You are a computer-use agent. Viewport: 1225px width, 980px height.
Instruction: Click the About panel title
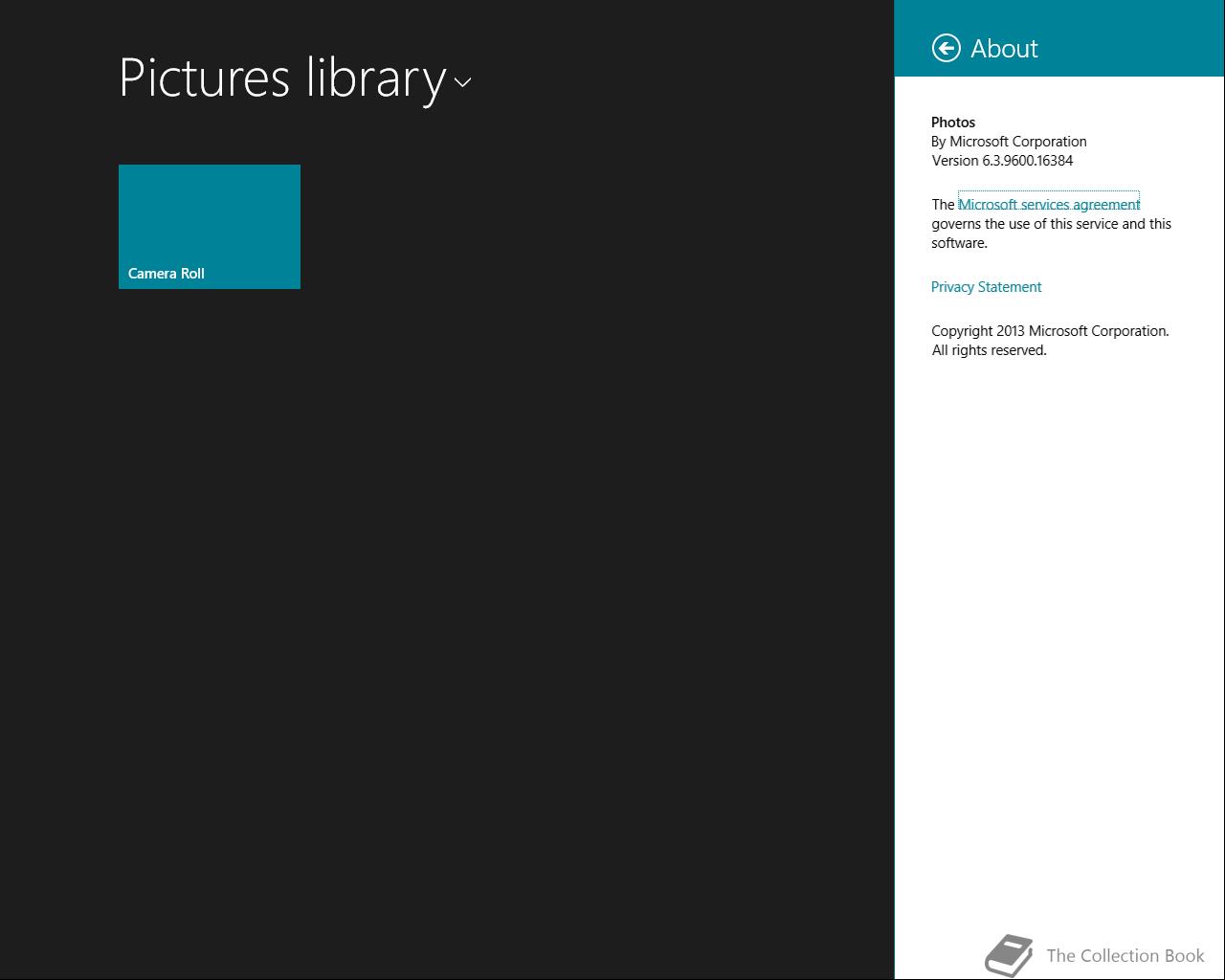coord(1004,49)
